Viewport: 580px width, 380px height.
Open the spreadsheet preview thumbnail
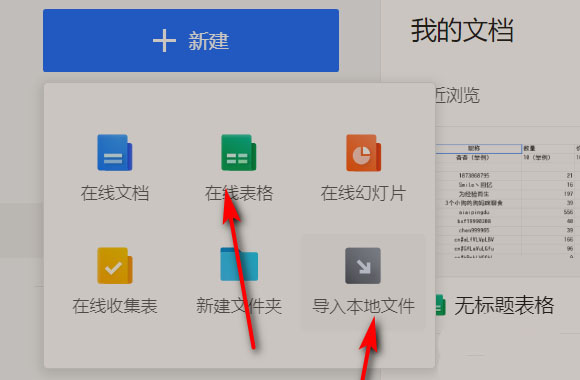pyautogui.click(x=508, y=201)
